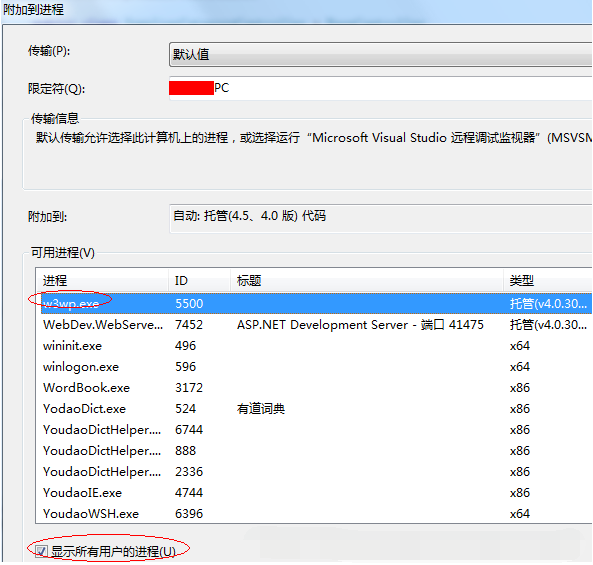Click process ID 6396 cell
The width and height of the screenshot is (593, 565).
tap(189, 514)
